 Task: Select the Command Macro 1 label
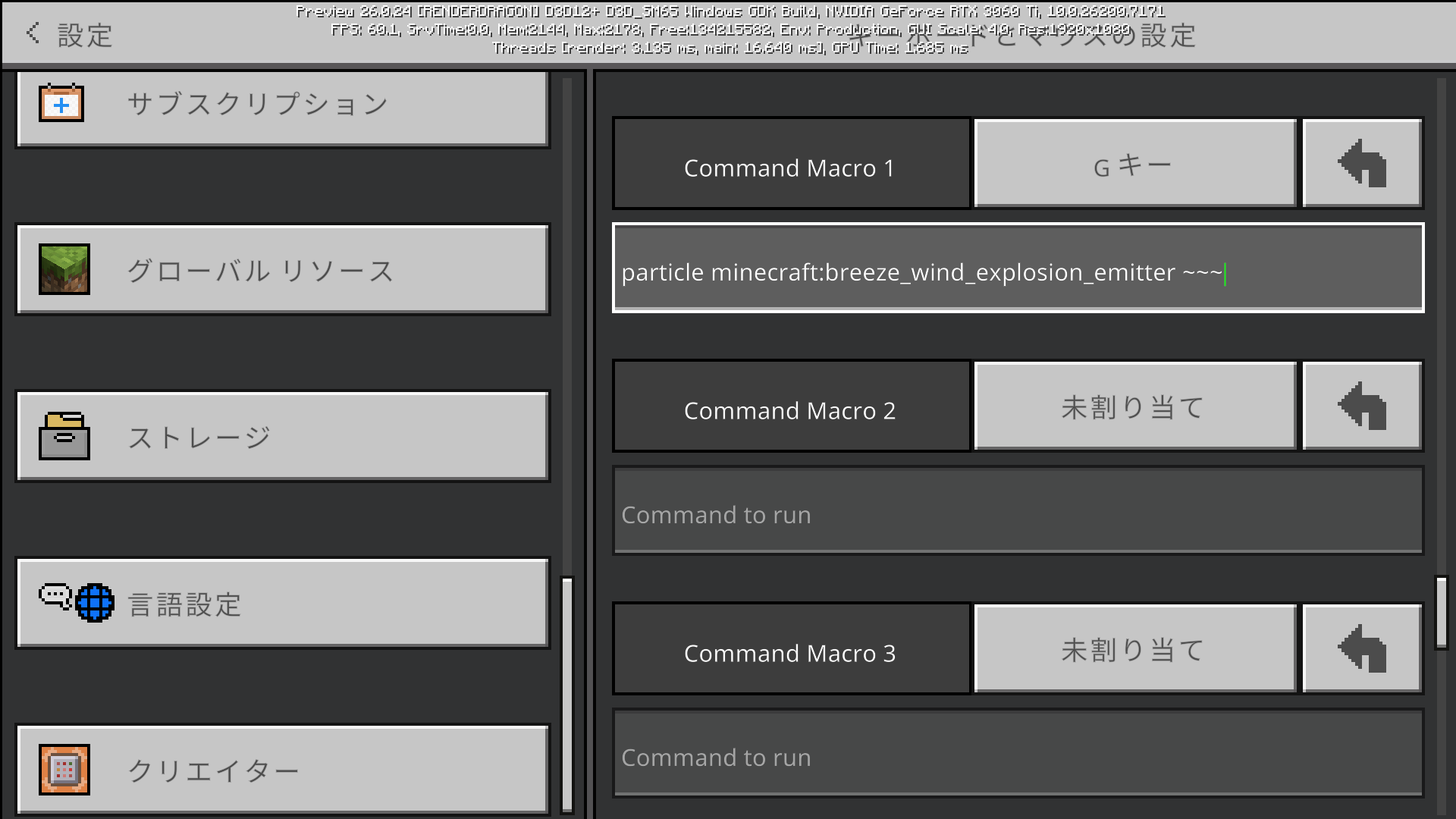click(x=790, y=168)
